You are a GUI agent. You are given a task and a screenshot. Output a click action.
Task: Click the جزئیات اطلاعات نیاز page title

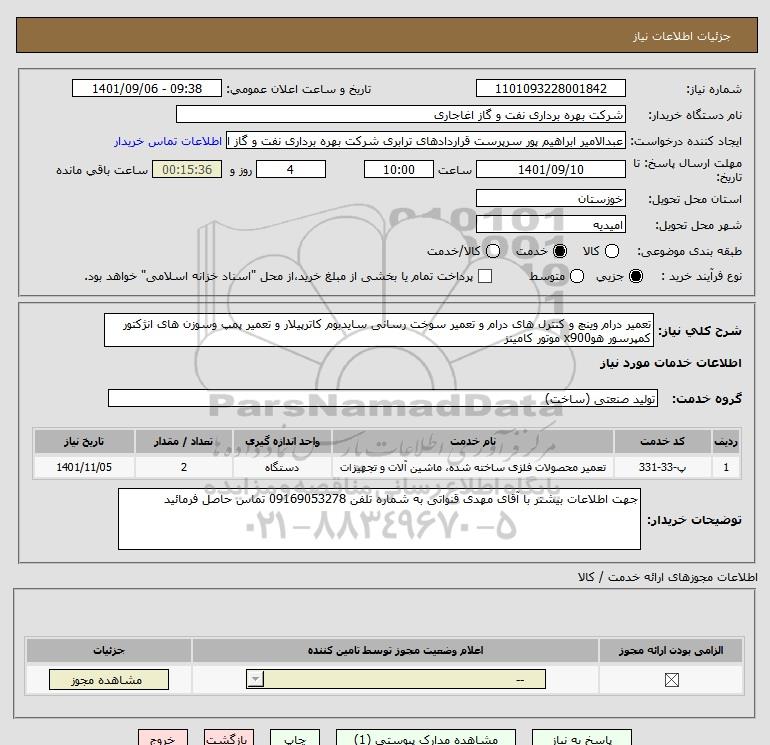(x=682, y=36)
